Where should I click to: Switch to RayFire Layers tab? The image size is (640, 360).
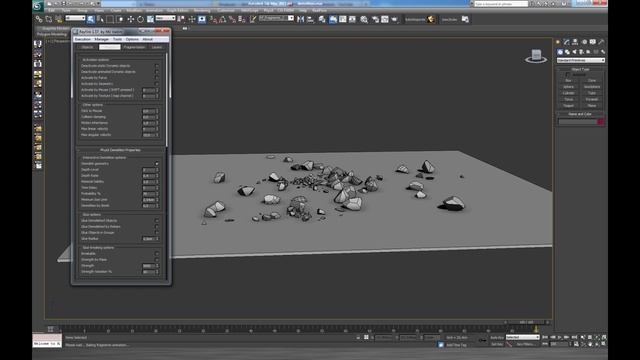click(x=157, y=47)
